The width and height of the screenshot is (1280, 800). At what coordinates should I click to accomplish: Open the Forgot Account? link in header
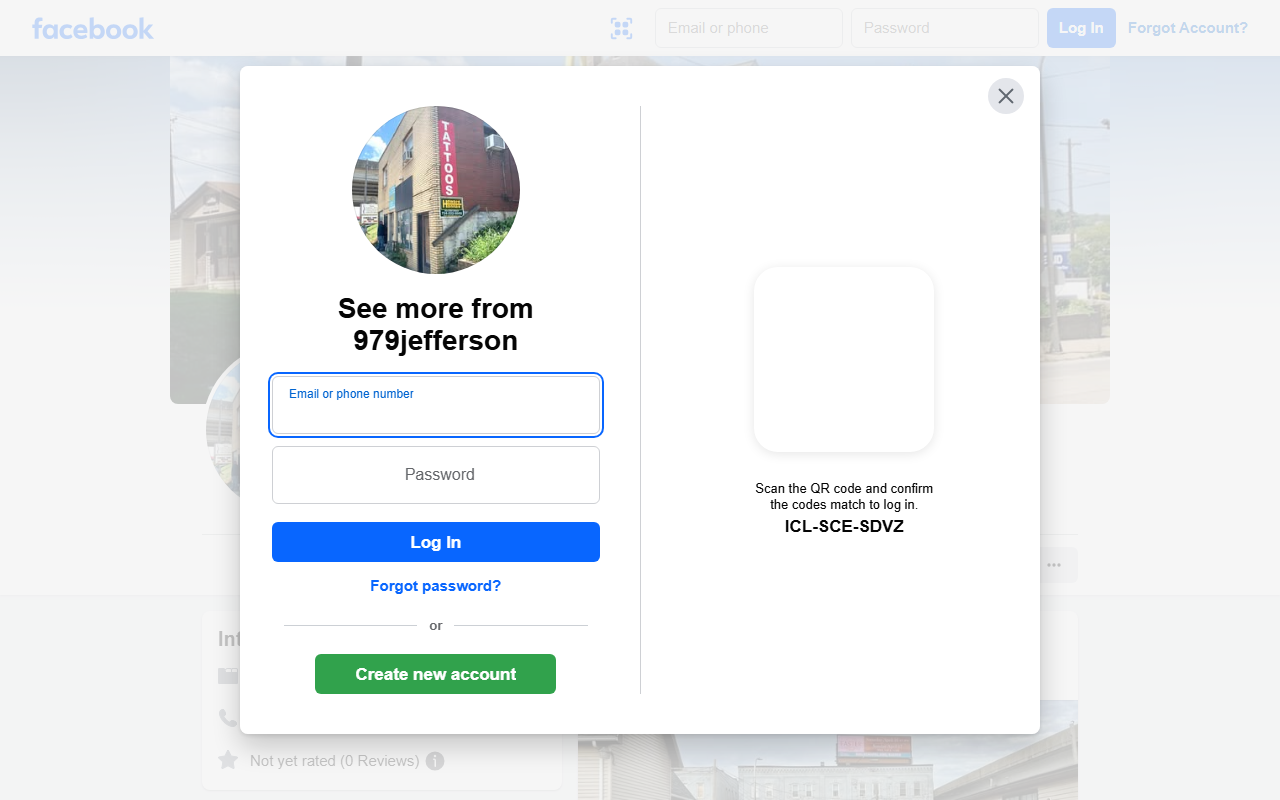1188,28
